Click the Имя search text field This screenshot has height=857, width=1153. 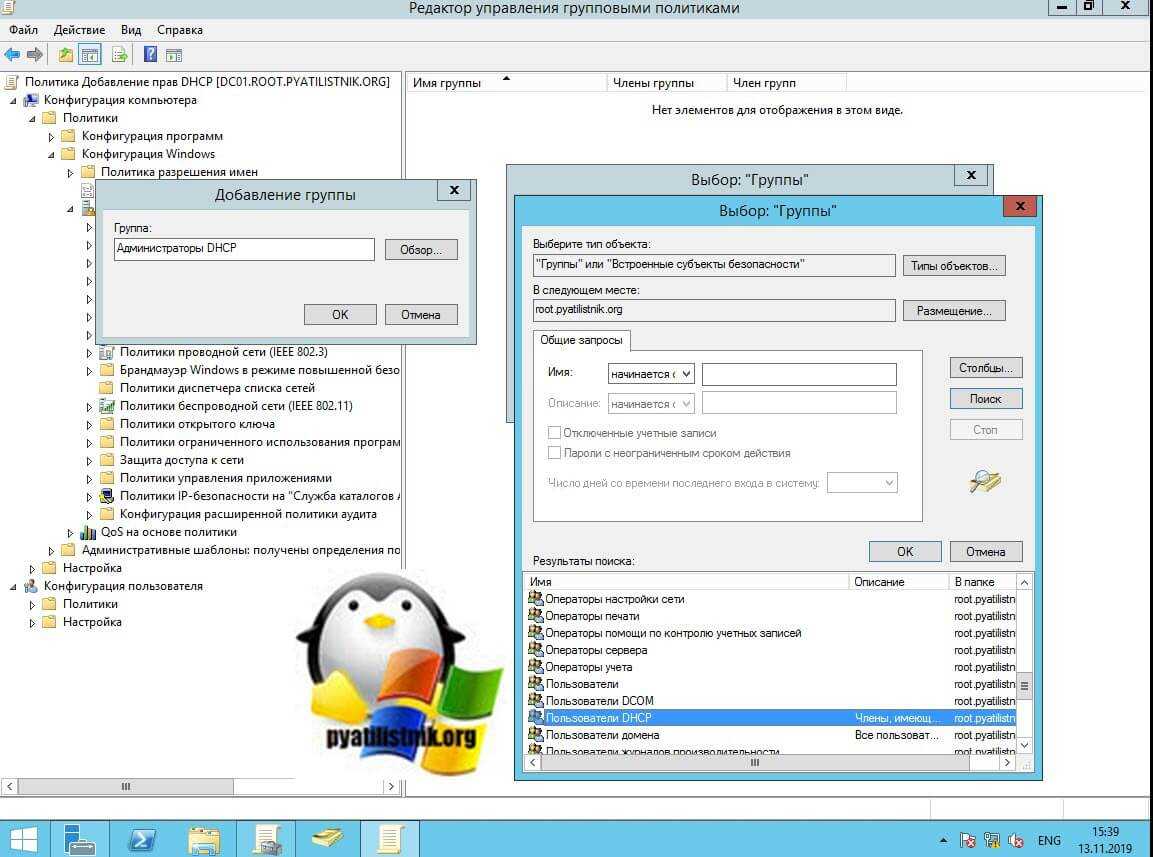point(799,374)
